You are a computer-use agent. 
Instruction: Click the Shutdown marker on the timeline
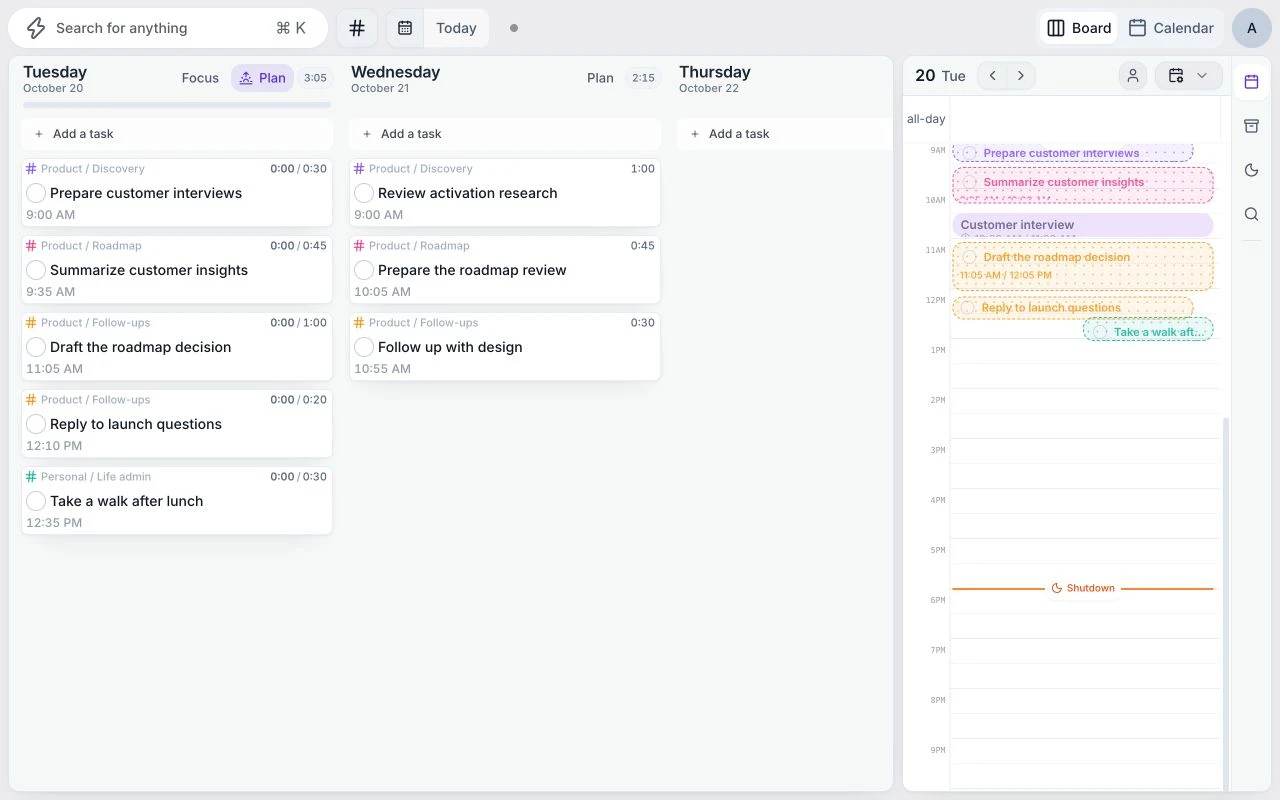coord(1083,588)
